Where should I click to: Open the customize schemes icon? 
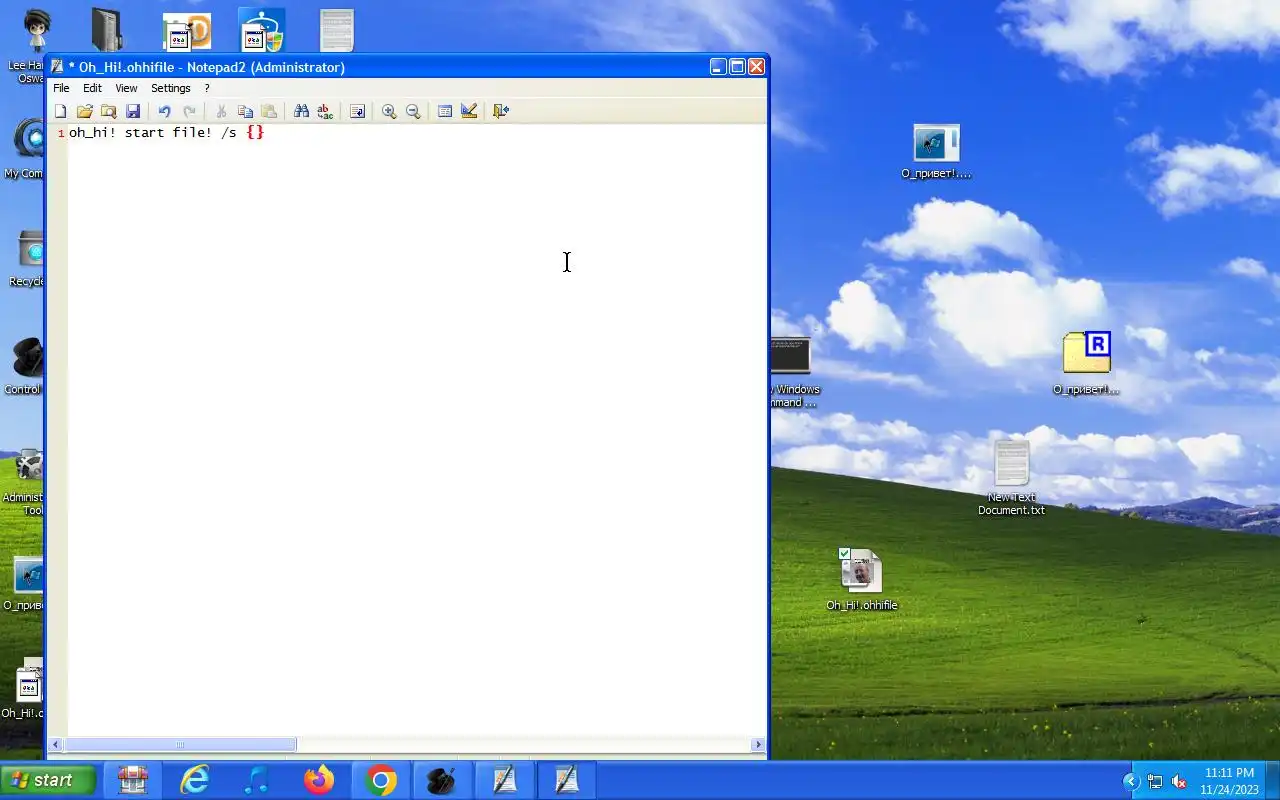469,111
